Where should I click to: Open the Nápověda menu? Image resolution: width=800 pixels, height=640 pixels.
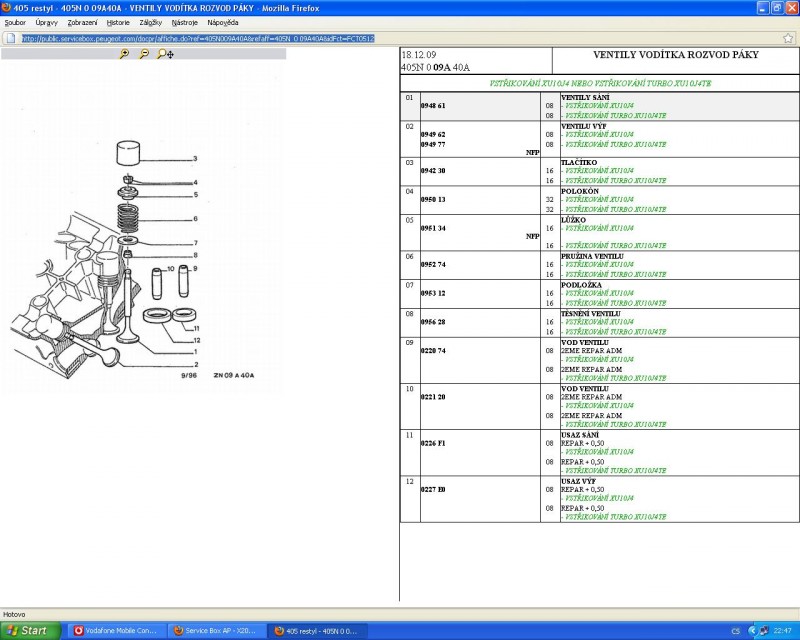point(222,21)
